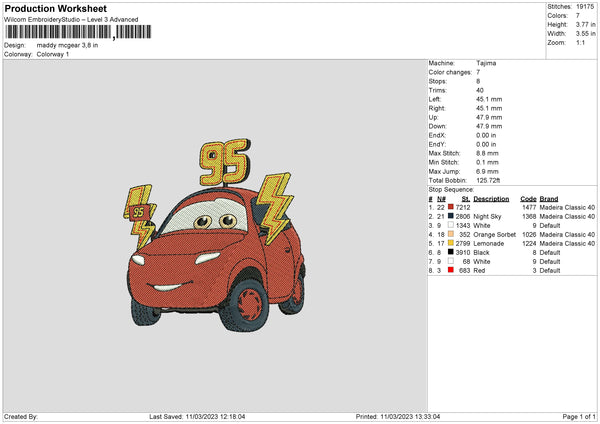This screenshot has width=600, height=424.
Task: Click Default brand in the Red row
Action: click(550, 270)
